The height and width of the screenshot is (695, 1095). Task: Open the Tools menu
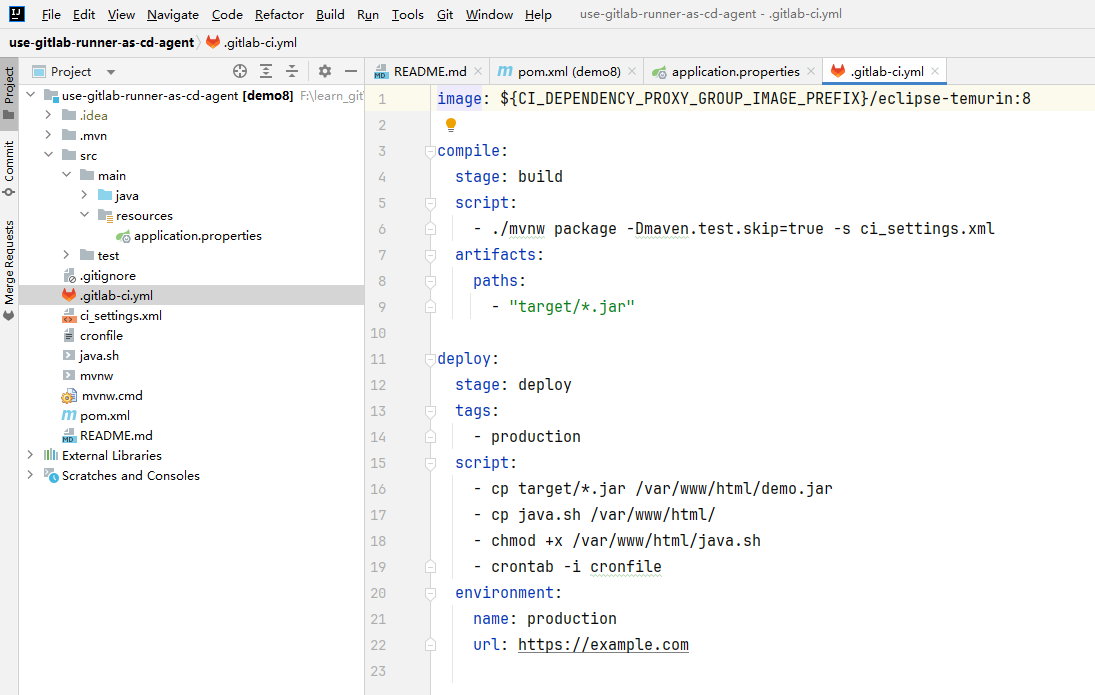[407, 15]
